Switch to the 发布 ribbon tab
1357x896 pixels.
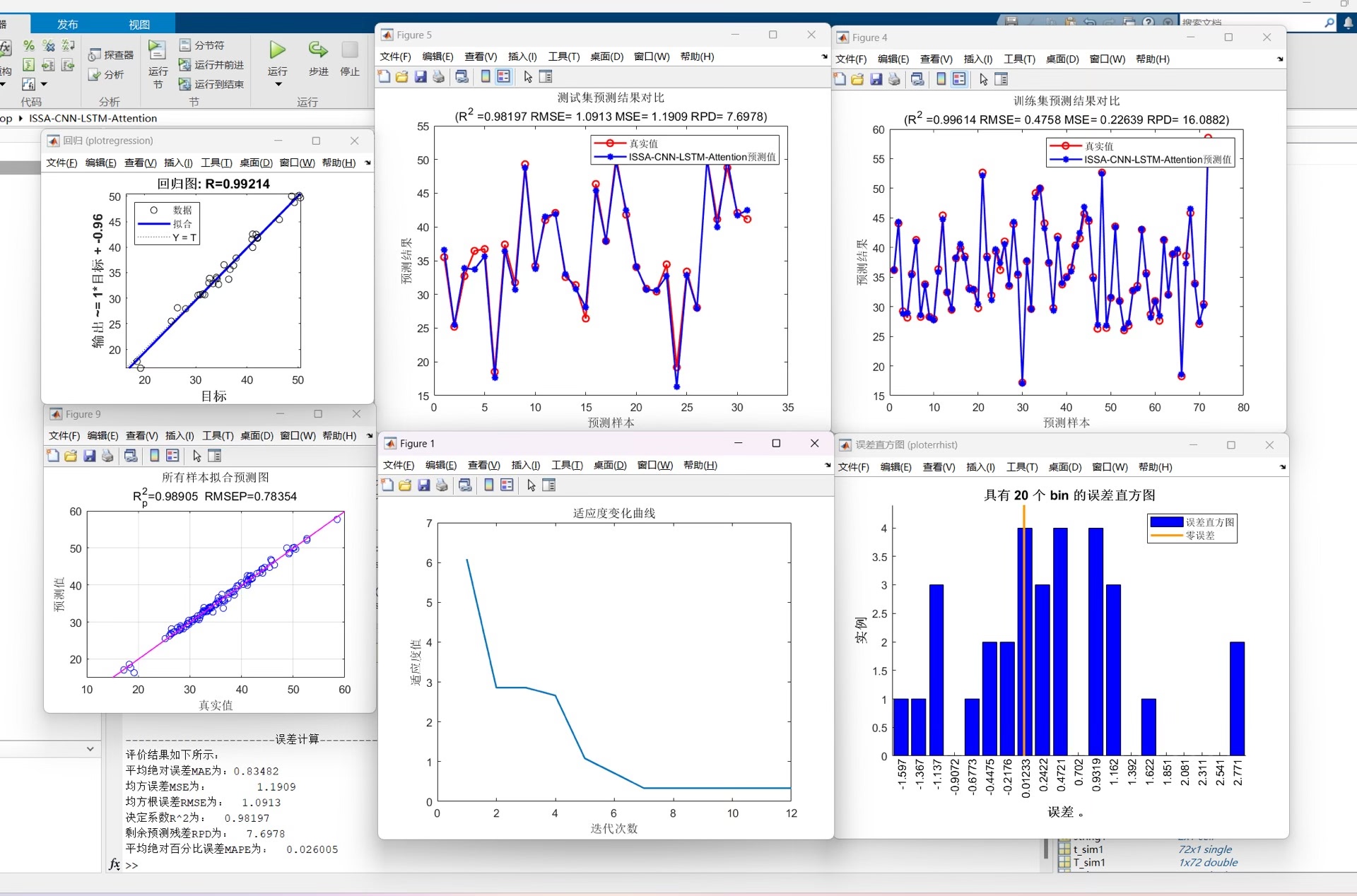coord(68,24)
